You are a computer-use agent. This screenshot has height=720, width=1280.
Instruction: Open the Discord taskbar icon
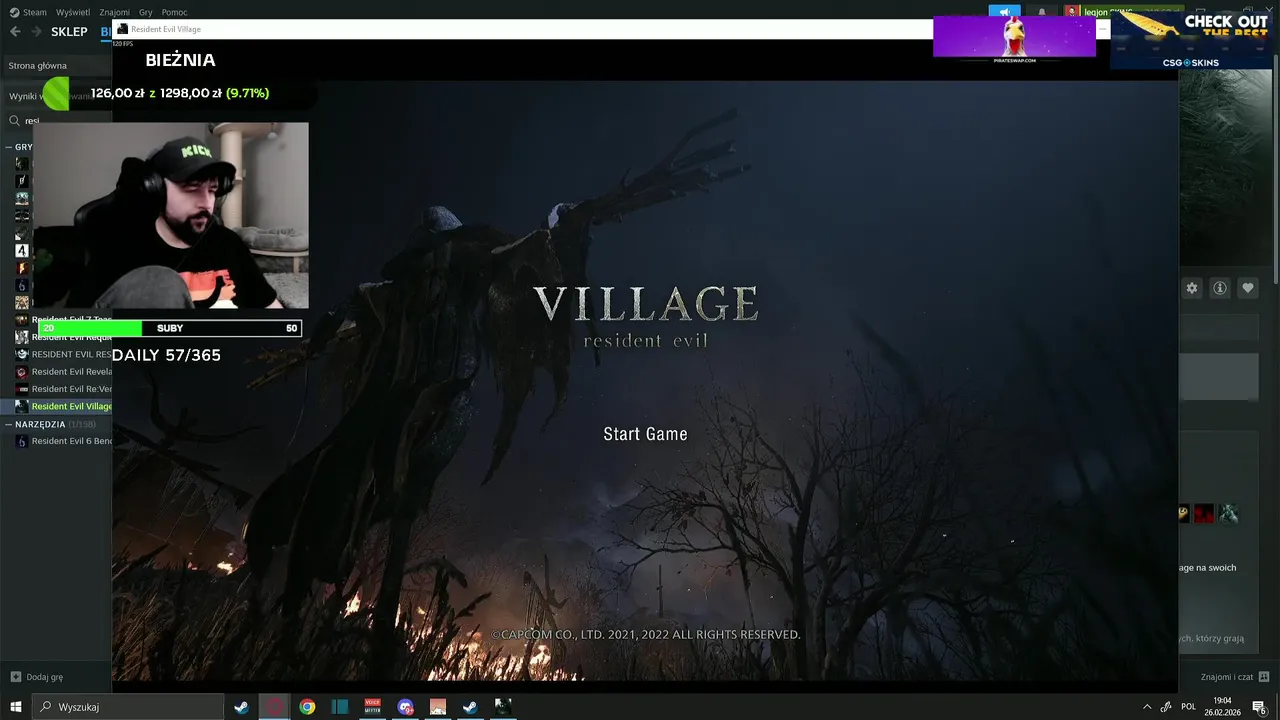click(x=405, y=707)
